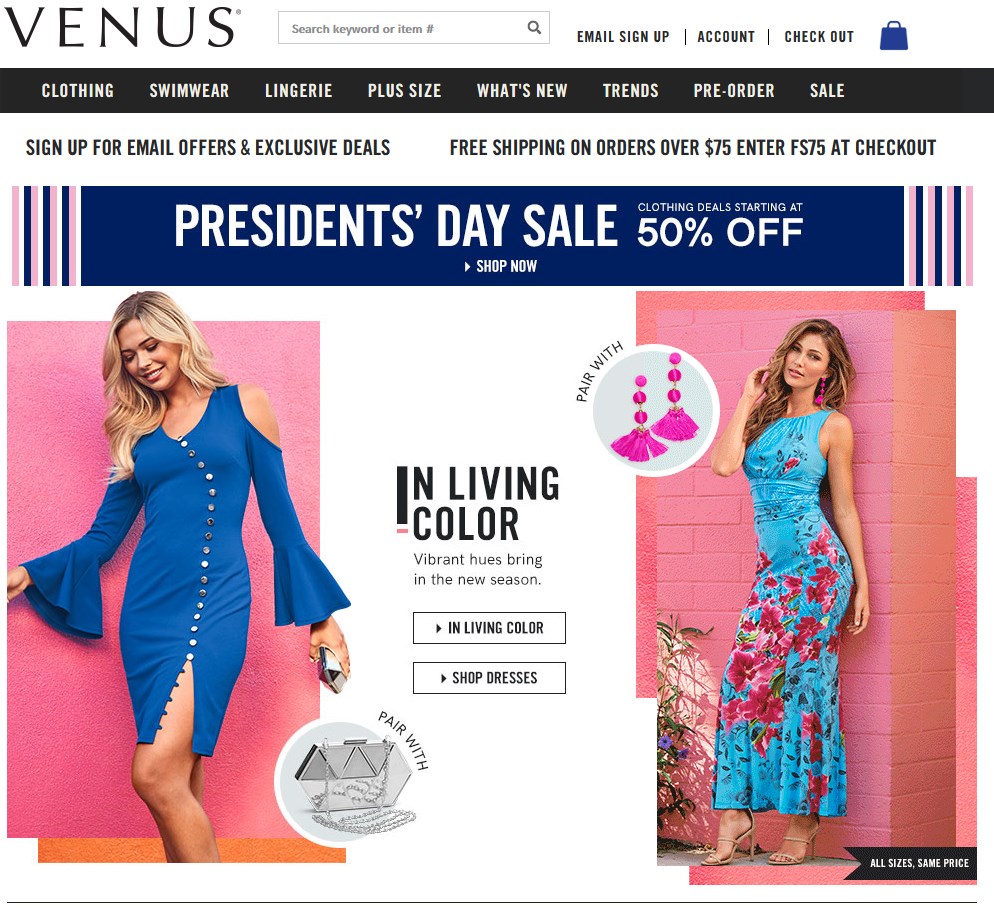Image resolution: width=994 pixels, height=916 pixels.
Task: Open the Sale menu
Action: [x=827, y=91]
